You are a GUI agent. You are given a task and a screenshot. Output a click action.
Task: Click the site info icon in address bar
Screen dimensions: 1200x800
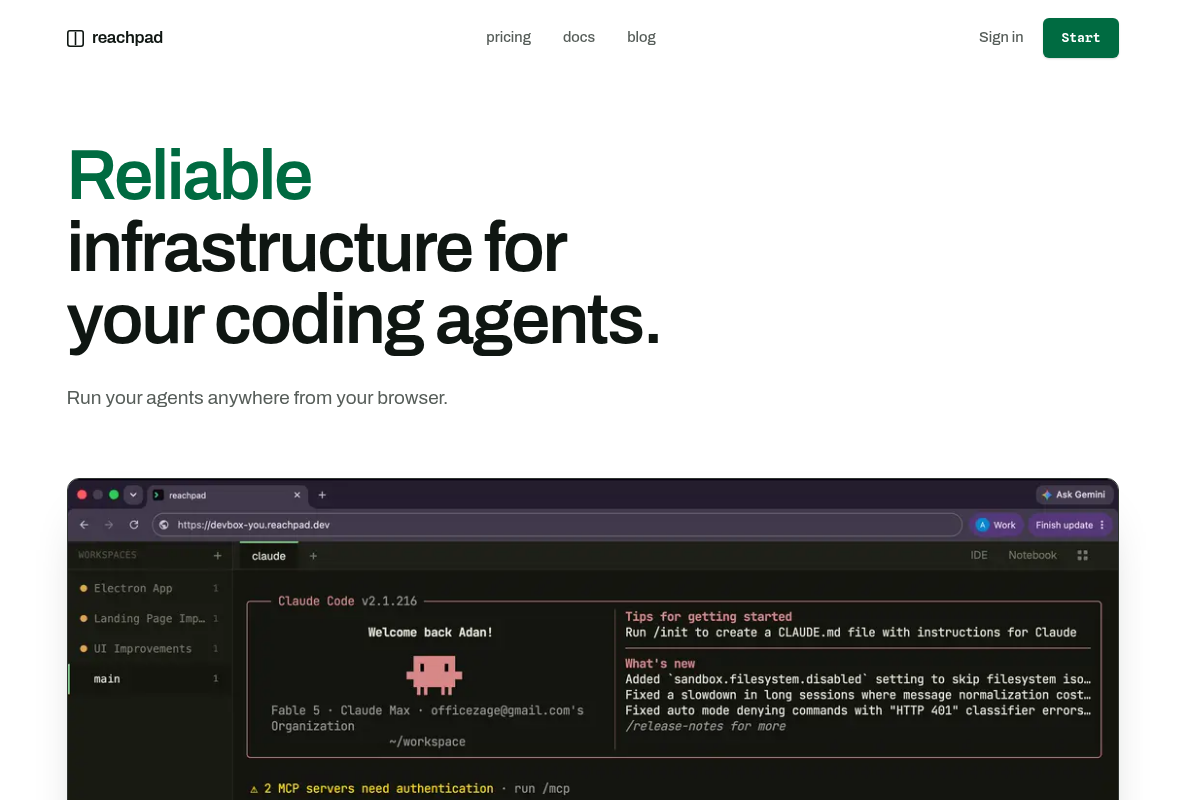164,524
